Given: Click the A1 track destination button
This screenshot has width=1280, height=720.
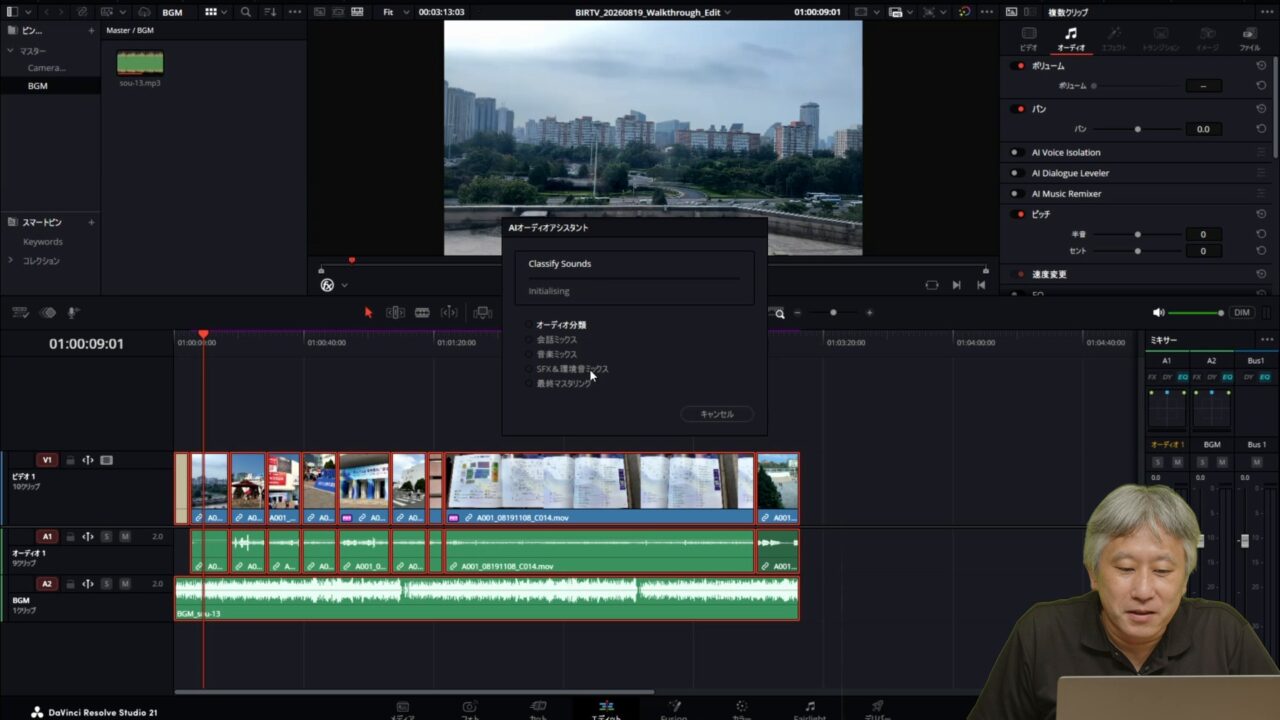Looking at the screenshot, I should (x=47, y=537).
